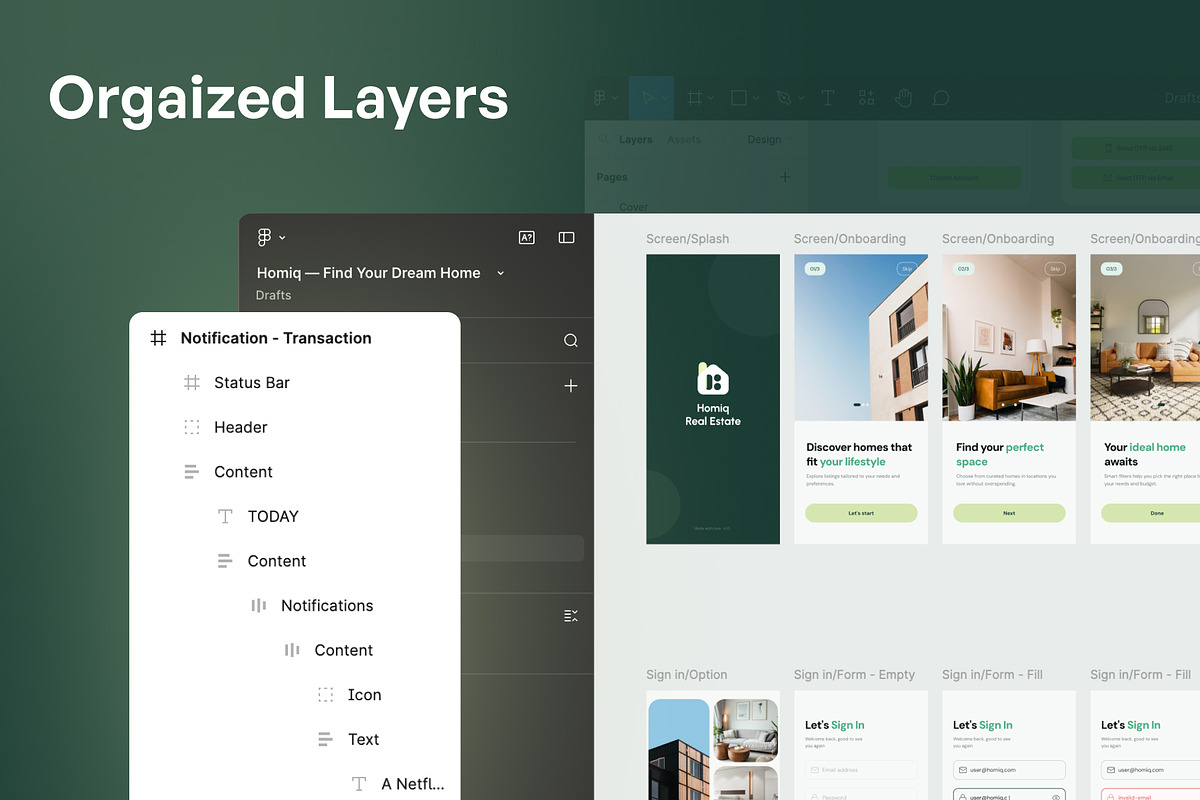Click the frame icon beside Status Bar
The height and width of the screenshot is (800, 1200).
coord(192,382)
